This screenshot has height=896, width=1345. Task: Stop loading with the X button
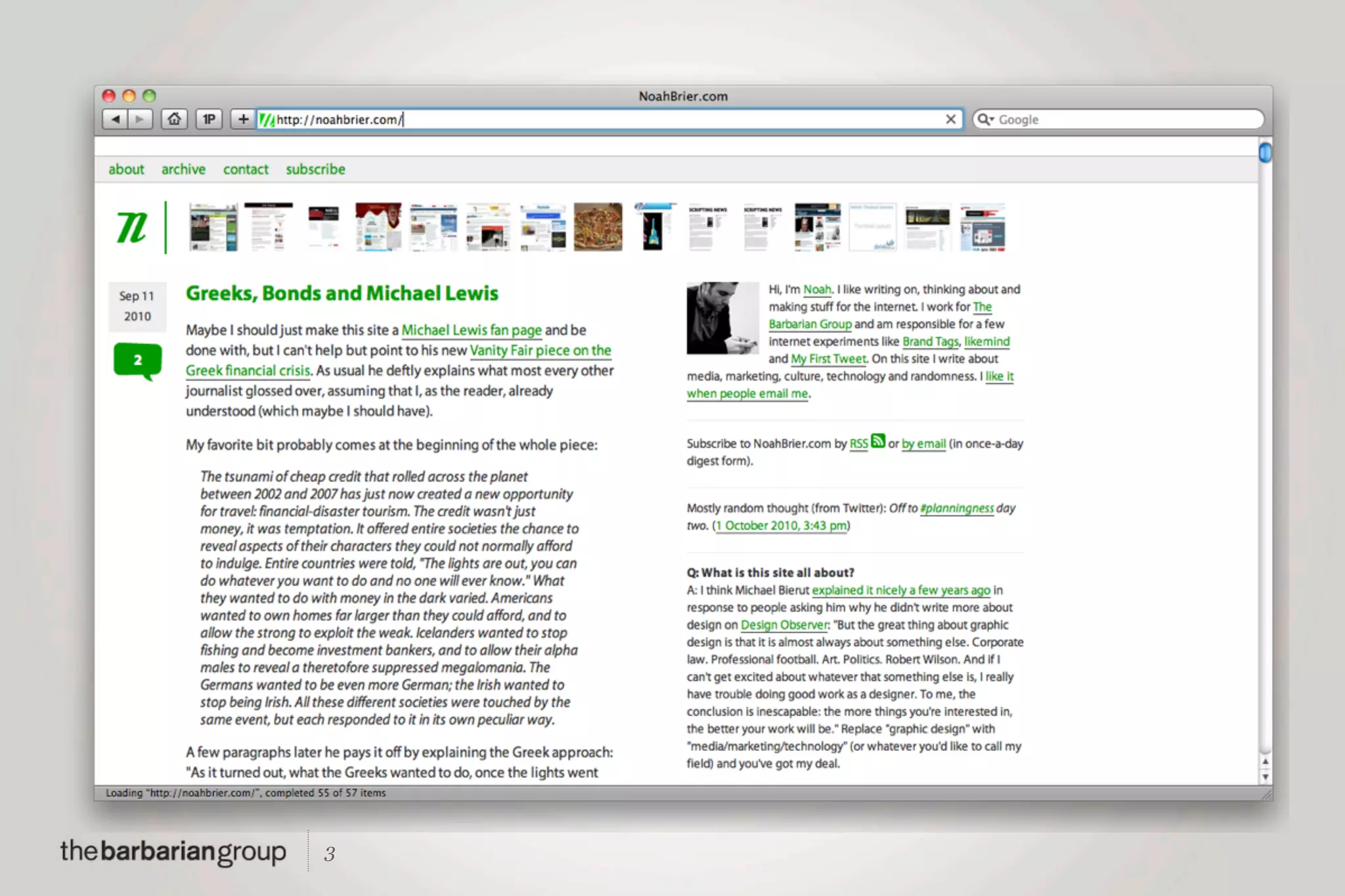(950, 119)
